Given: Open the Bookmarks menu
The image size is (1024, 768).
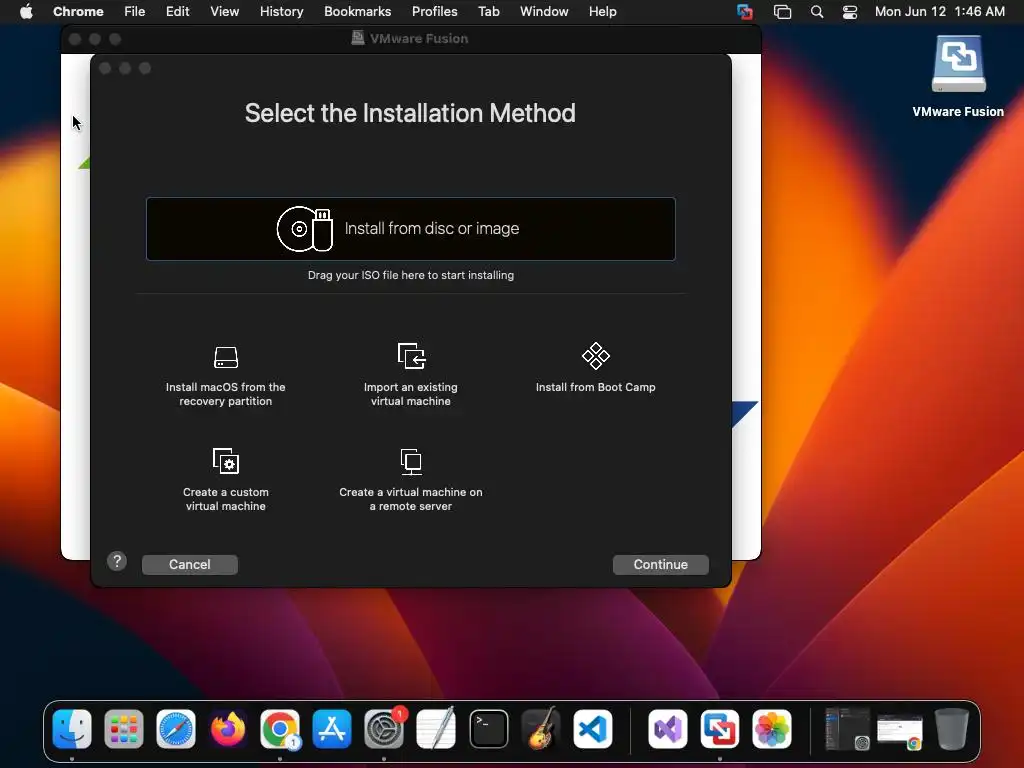Looking at the screenshot, I should point(357,11).
